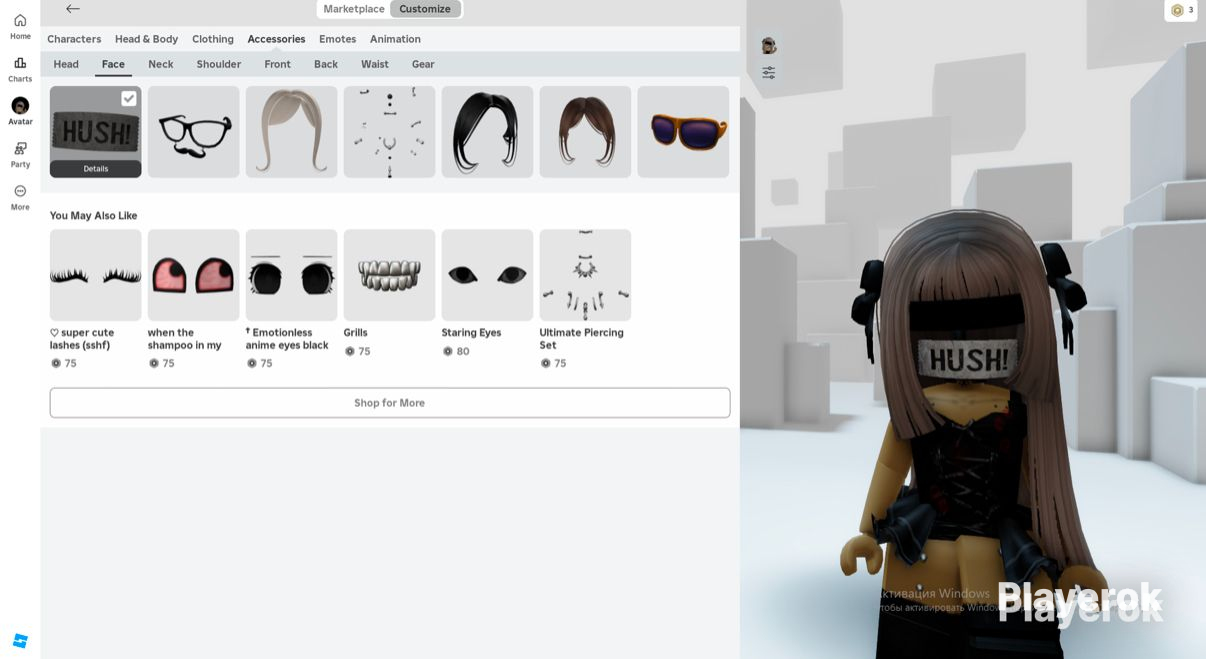
Task: Open Charts in the sidebar
Action: [20, 70]
